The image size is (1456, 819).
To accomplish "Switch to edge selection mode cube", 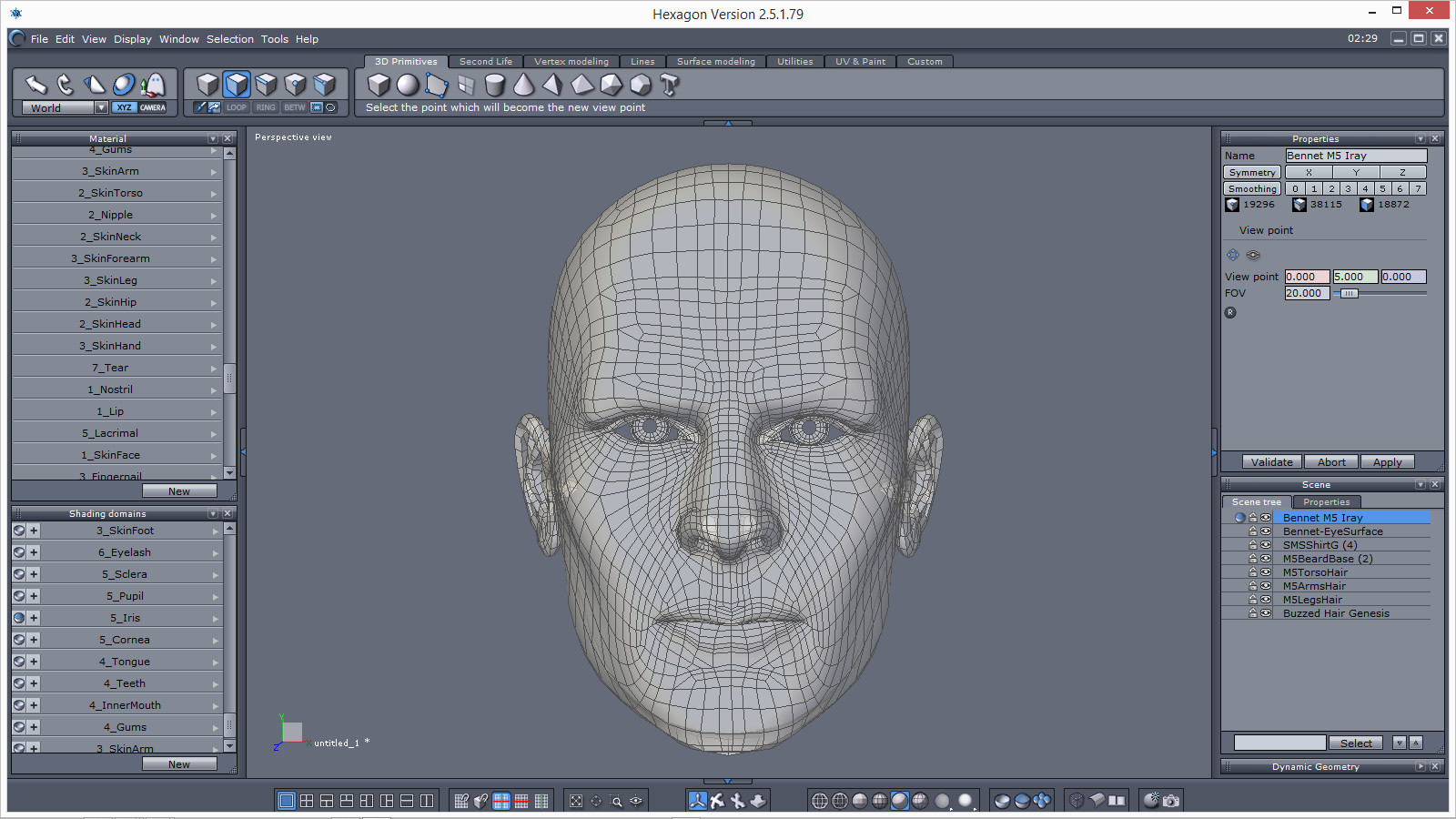I will click(x=266, y=85).
